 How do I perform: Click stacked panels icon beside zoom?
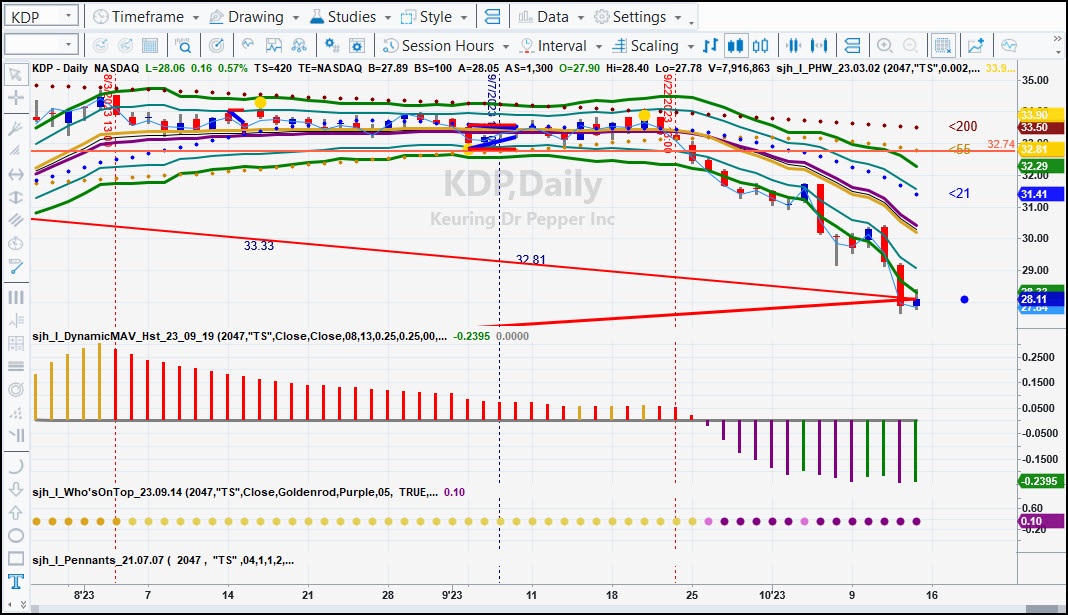click(x=851, y=46)
